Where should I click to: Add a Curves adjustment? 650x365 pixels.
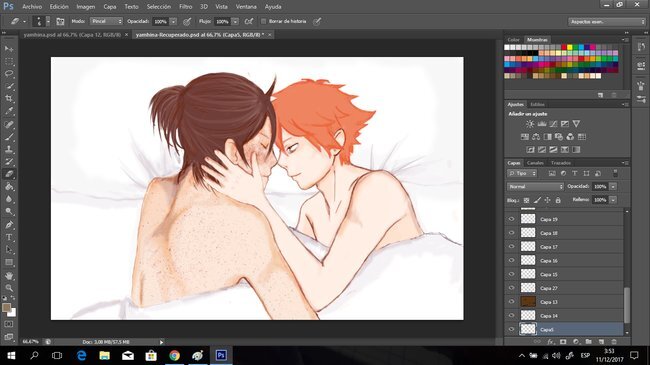(x=553, y=124)
